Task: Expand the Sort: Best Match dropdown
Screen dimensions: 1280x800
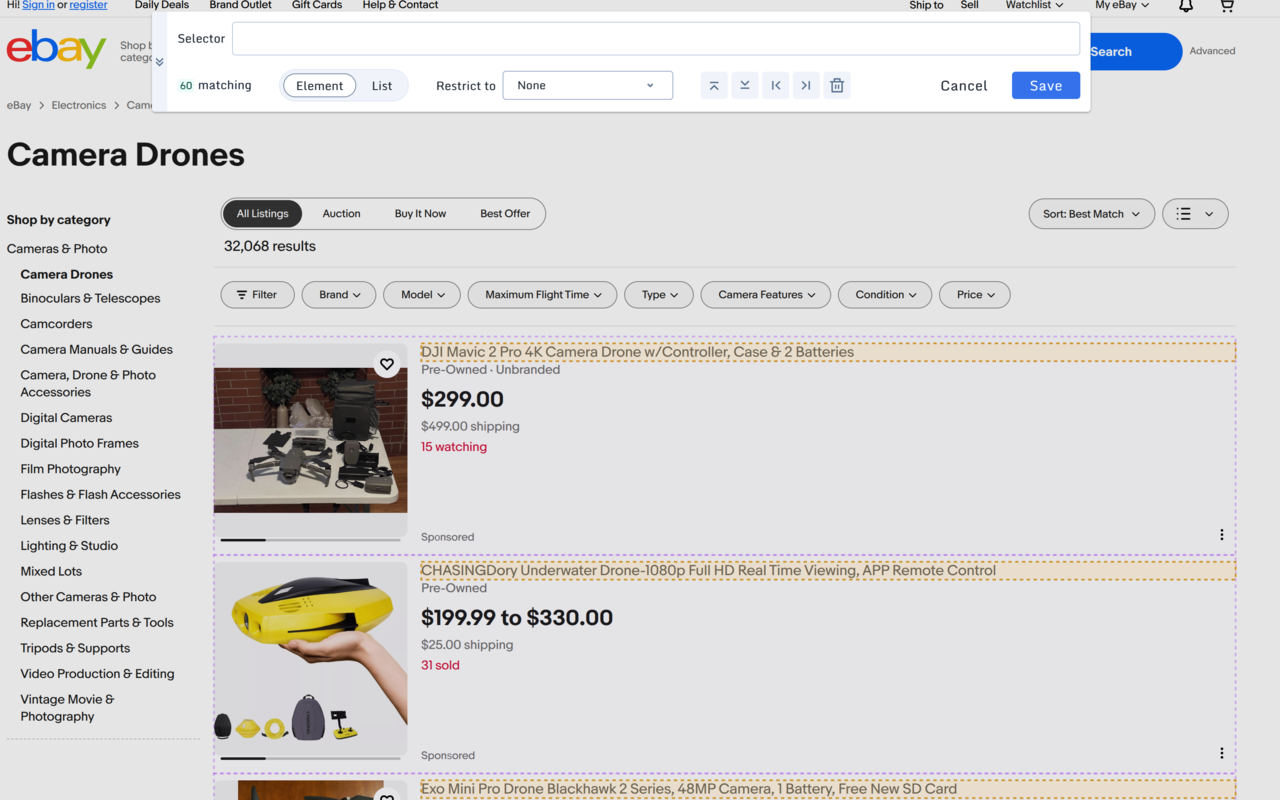Action: point(1091,214)
